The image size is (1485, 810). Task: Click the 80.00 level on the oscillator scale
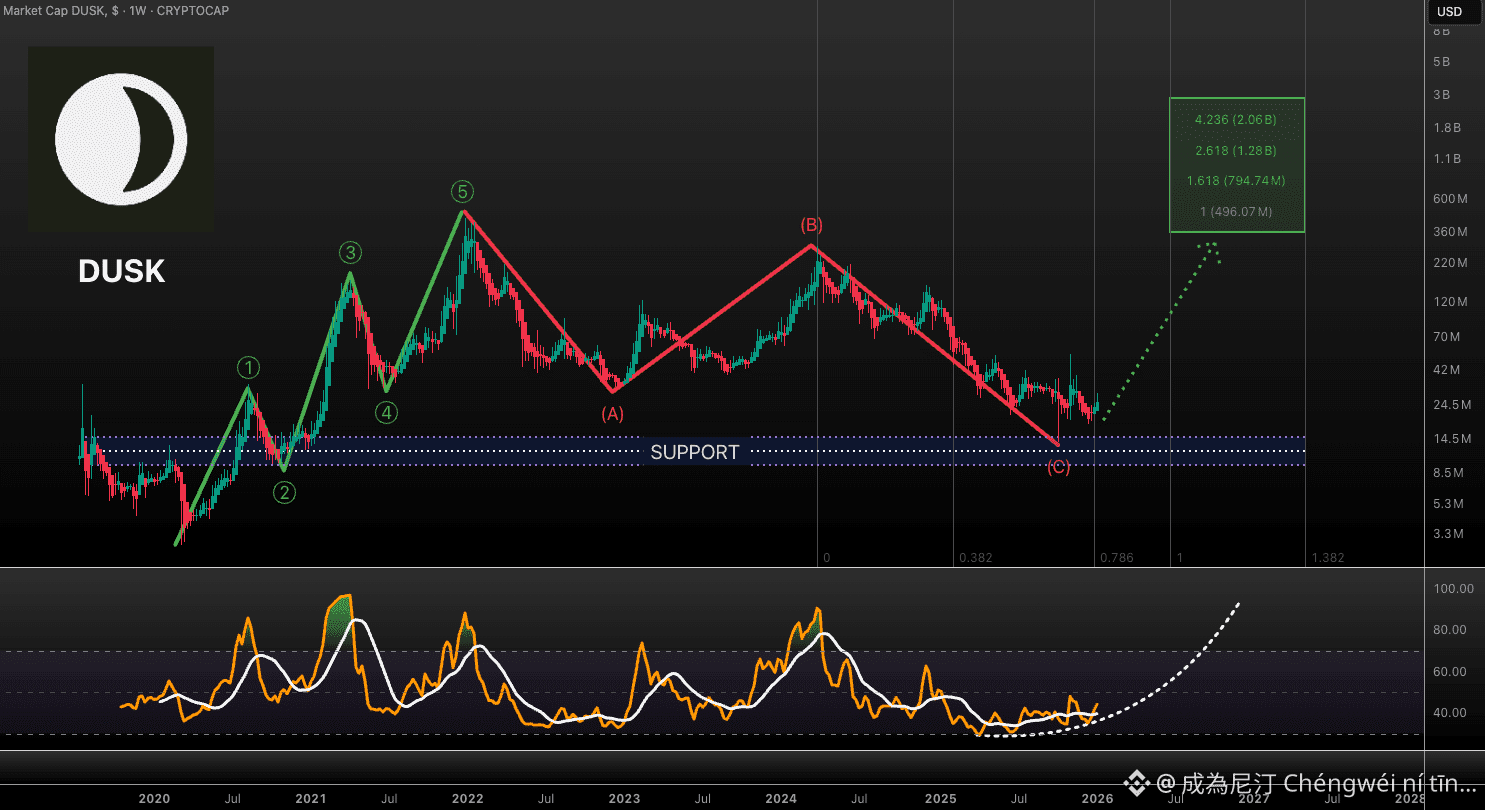pyautogui.click(x=1450, y=630)
